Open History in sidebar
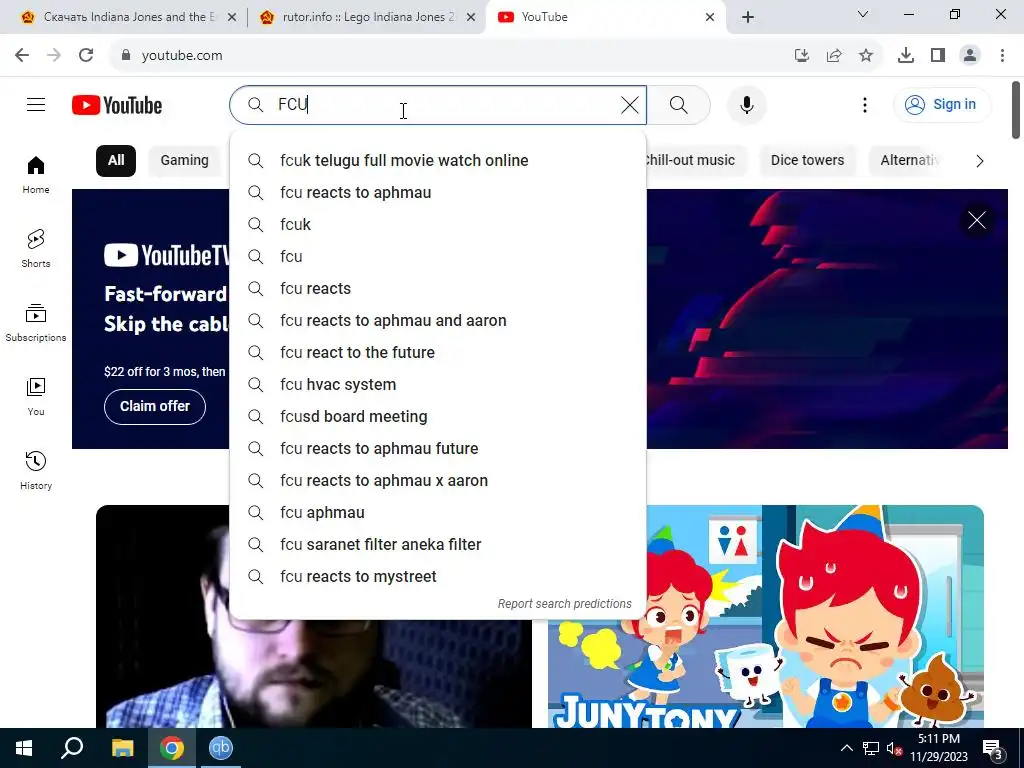Screen dimensions: 1024x768 click(x=36, y=470)
